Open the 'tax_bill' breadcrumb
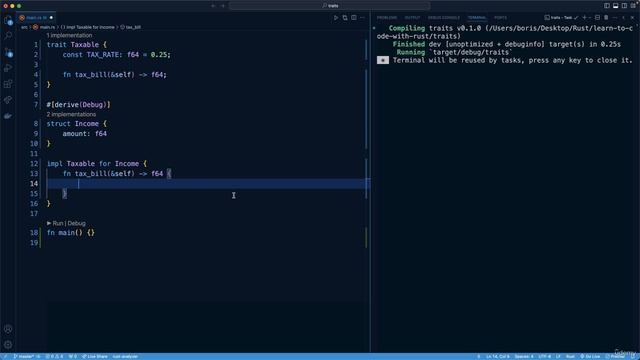The height and width of the screenshot is (360, 640). pyautogui.click(x=131, y=27)
